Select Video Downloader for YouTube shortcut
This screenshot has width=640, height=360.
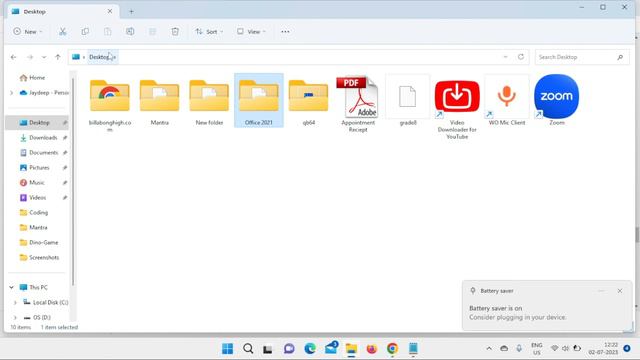click(x=457, y=107)
